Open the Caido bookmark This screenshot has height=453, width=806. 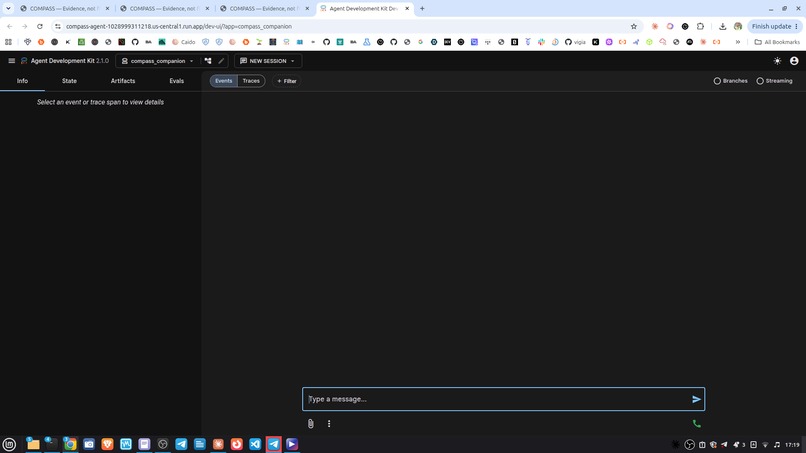[x=184, y=42]
